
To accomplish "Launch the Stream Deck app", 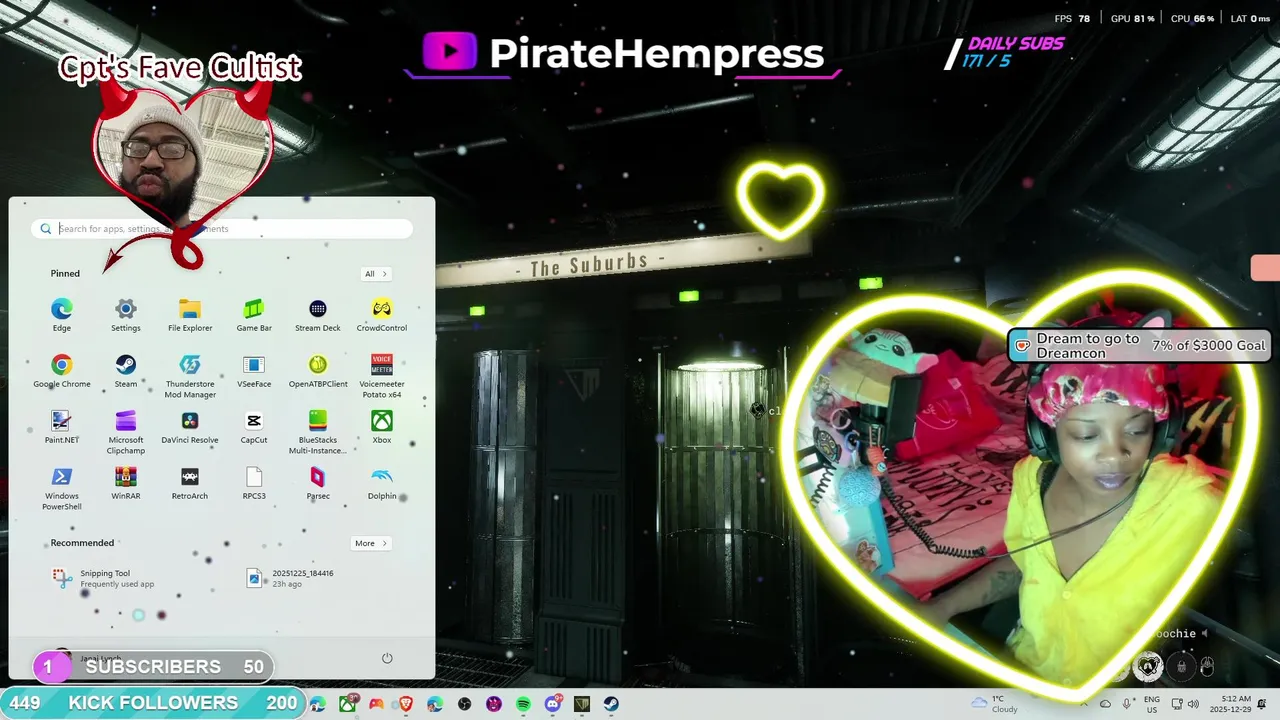I will point(318,315).
